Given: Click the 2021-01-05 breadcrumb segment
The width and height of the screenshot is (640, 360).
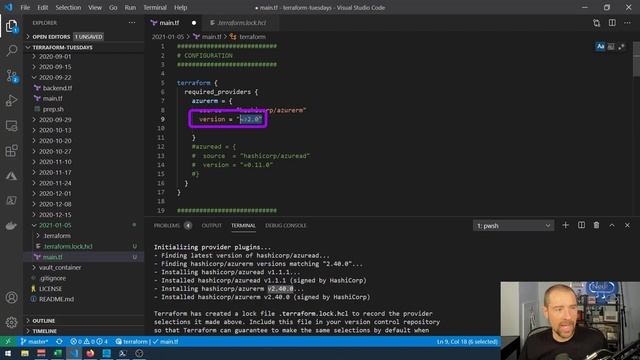Looking at the screenshot, I should point(168,37).
